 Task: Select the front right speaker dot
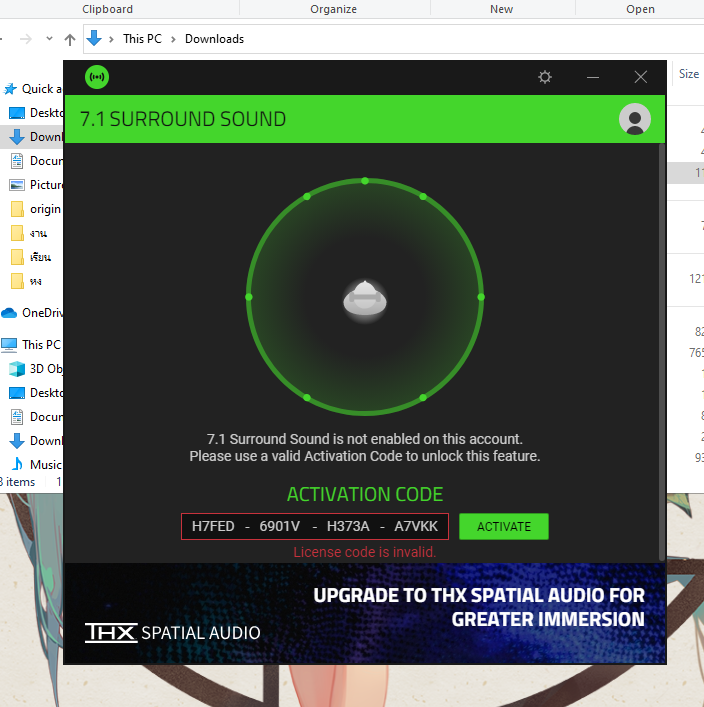point(423,197)
